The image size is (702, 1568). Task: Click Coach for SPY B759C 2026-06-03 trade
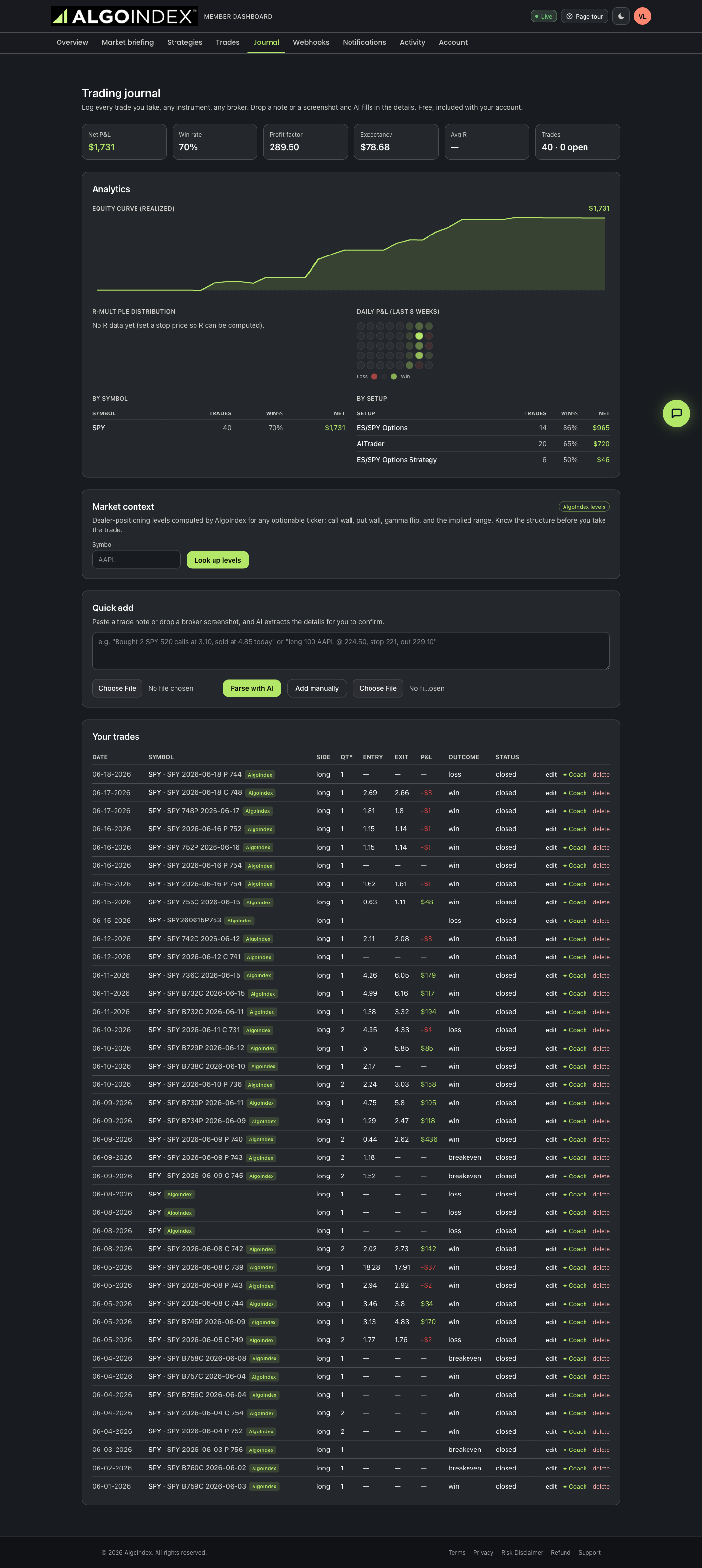pos(575,1487)
